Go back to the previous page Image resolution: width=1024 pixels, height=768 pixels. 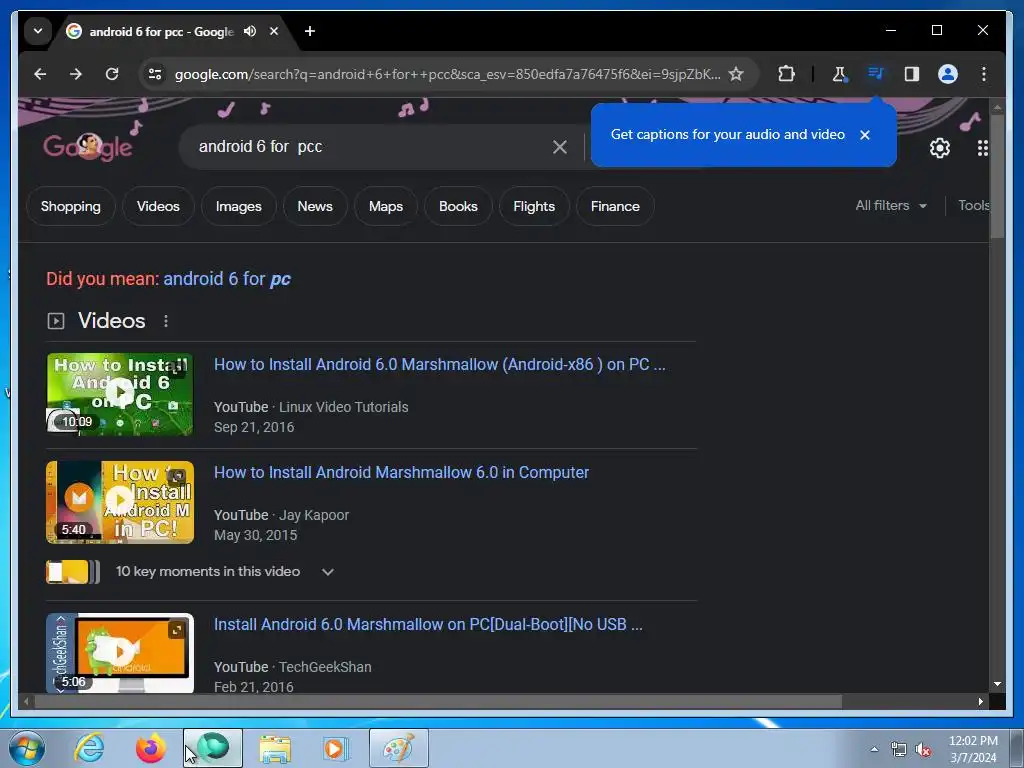tap(40, 74)
